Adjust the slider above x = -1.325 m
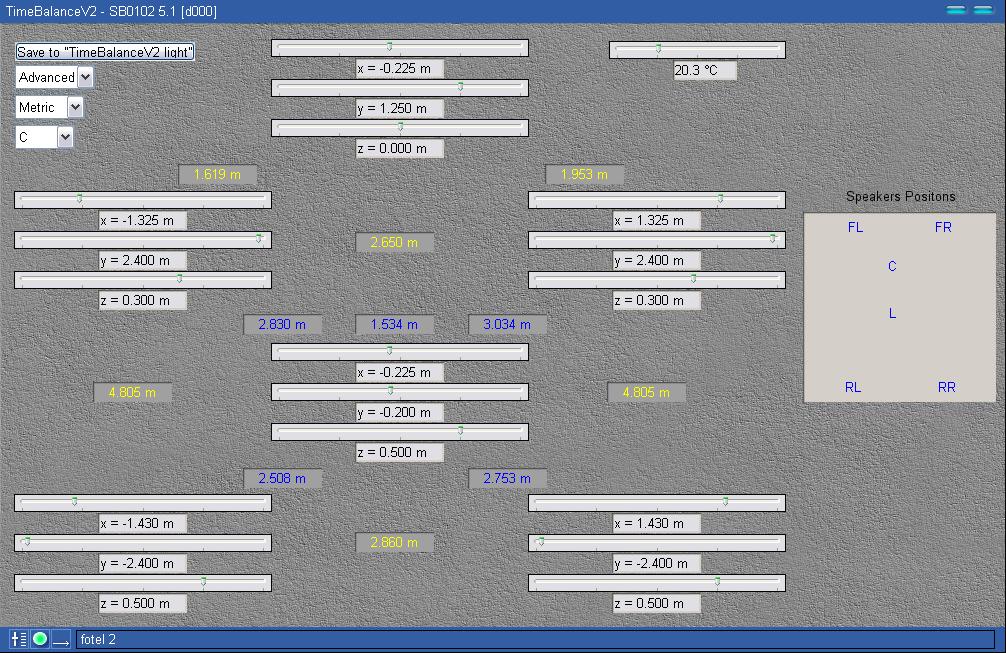The height and width of the screenshot is (653, 1006). (x=142, y=200)
